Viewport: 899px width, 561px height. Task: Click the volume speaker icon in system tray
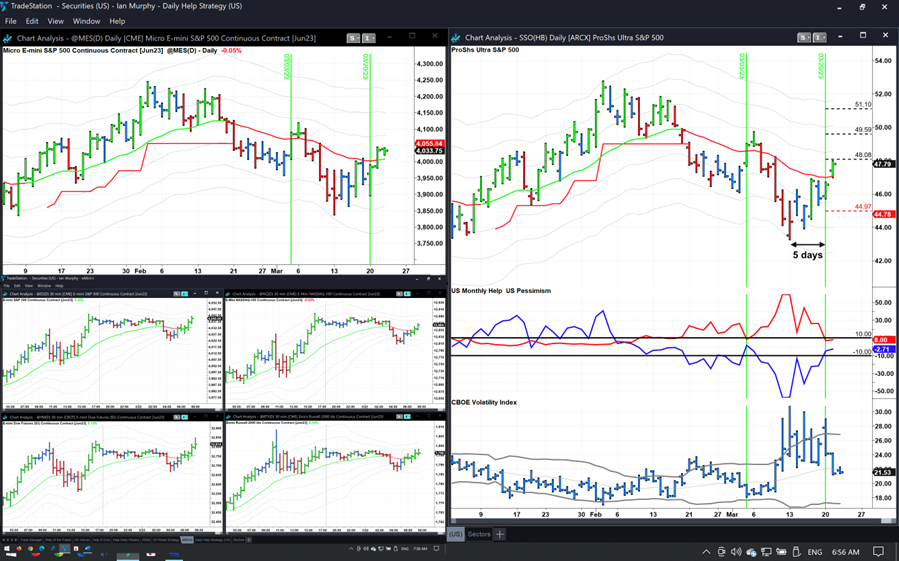737,551
